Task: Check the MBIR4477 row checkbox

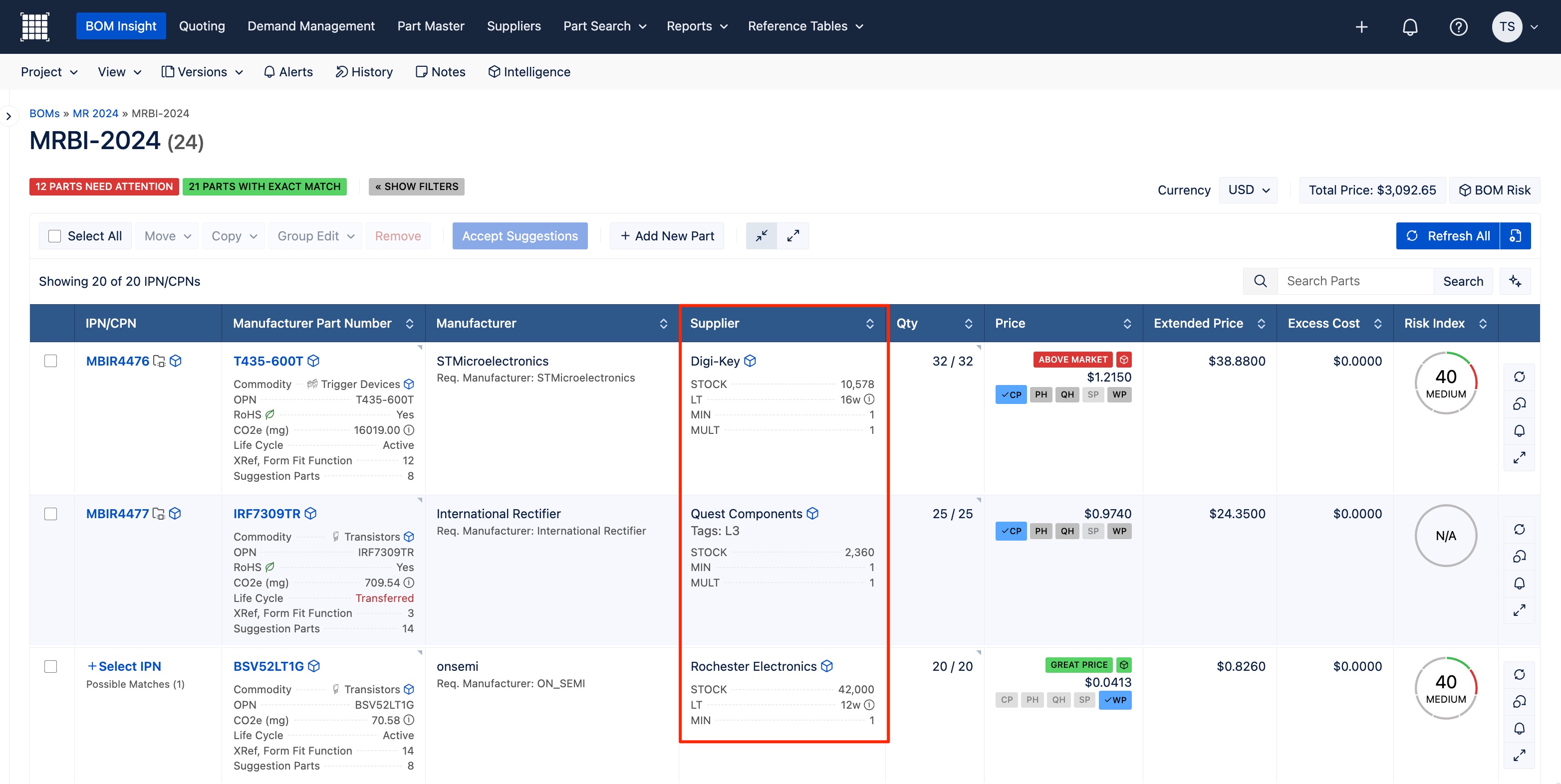Action: point(51,514)
